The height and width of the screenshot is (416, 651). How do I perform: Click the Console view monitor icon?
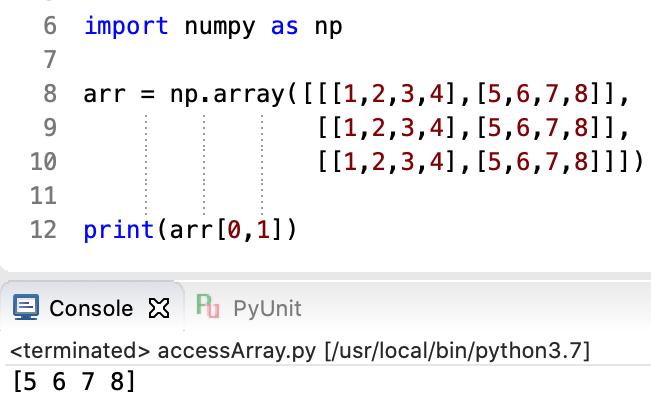point(27,308)
